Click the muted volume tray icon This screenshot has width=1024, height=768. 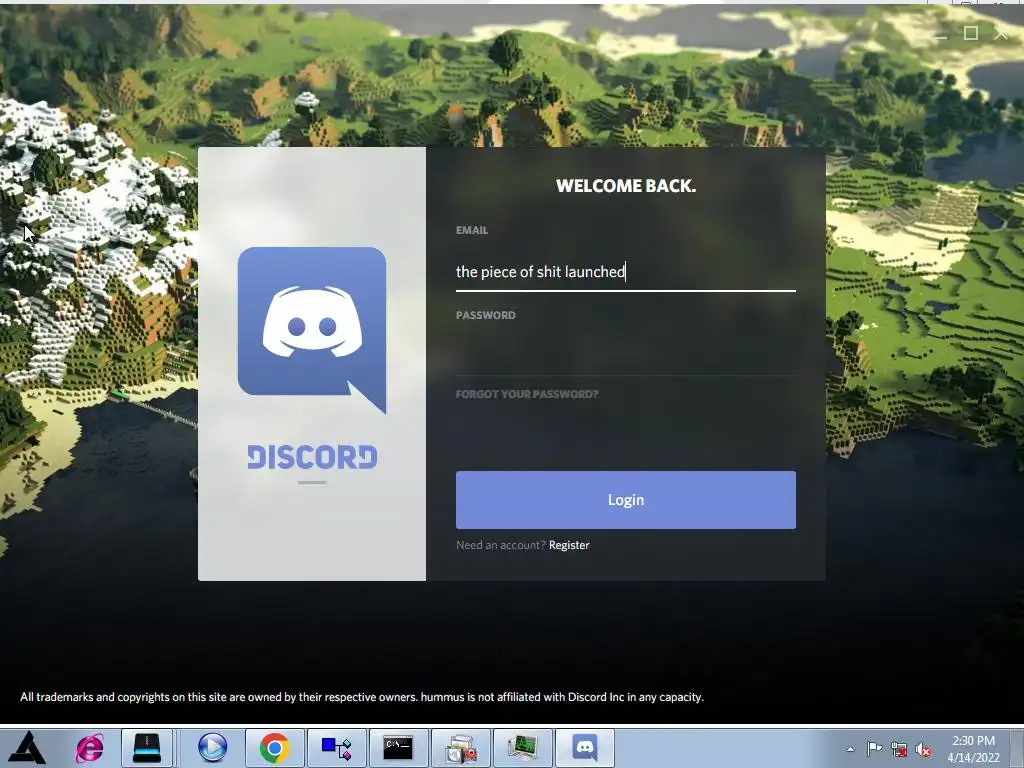923,749
